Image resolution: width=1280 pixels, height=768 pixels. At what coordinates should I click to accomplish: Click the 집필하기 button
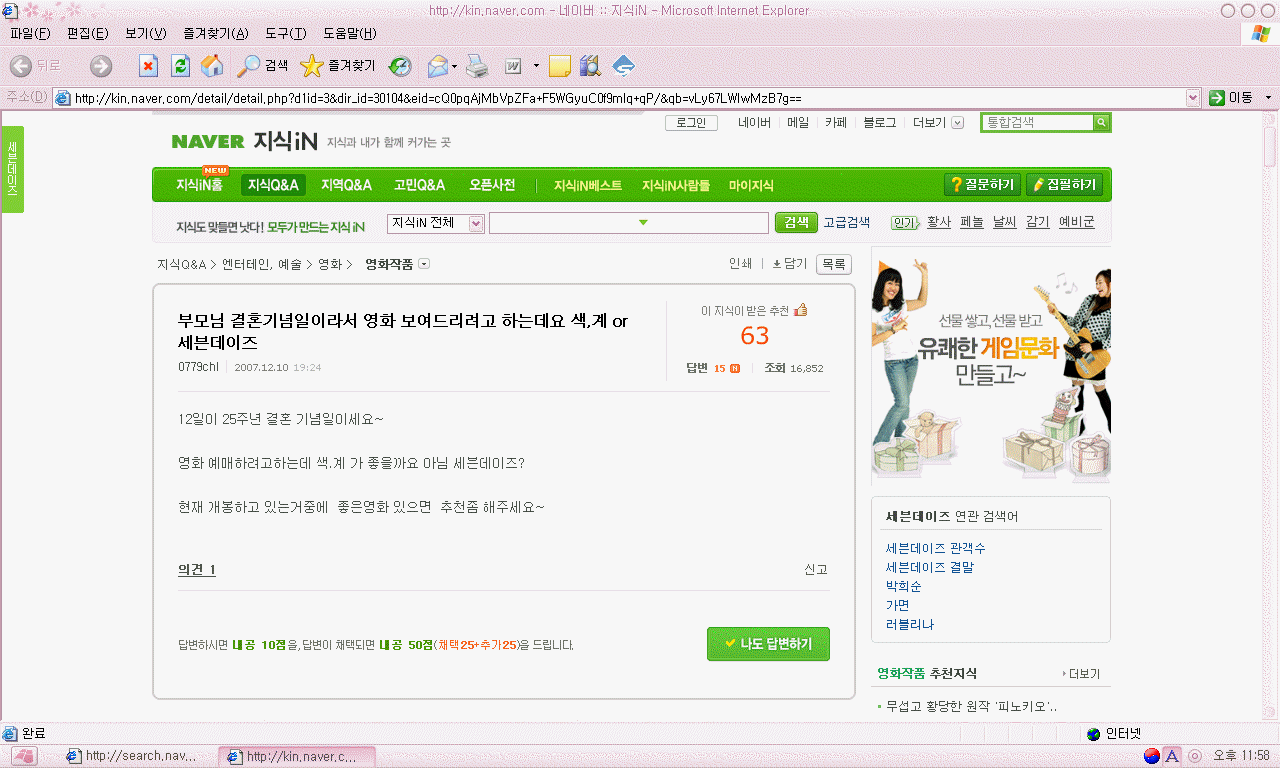(1065, 185)
